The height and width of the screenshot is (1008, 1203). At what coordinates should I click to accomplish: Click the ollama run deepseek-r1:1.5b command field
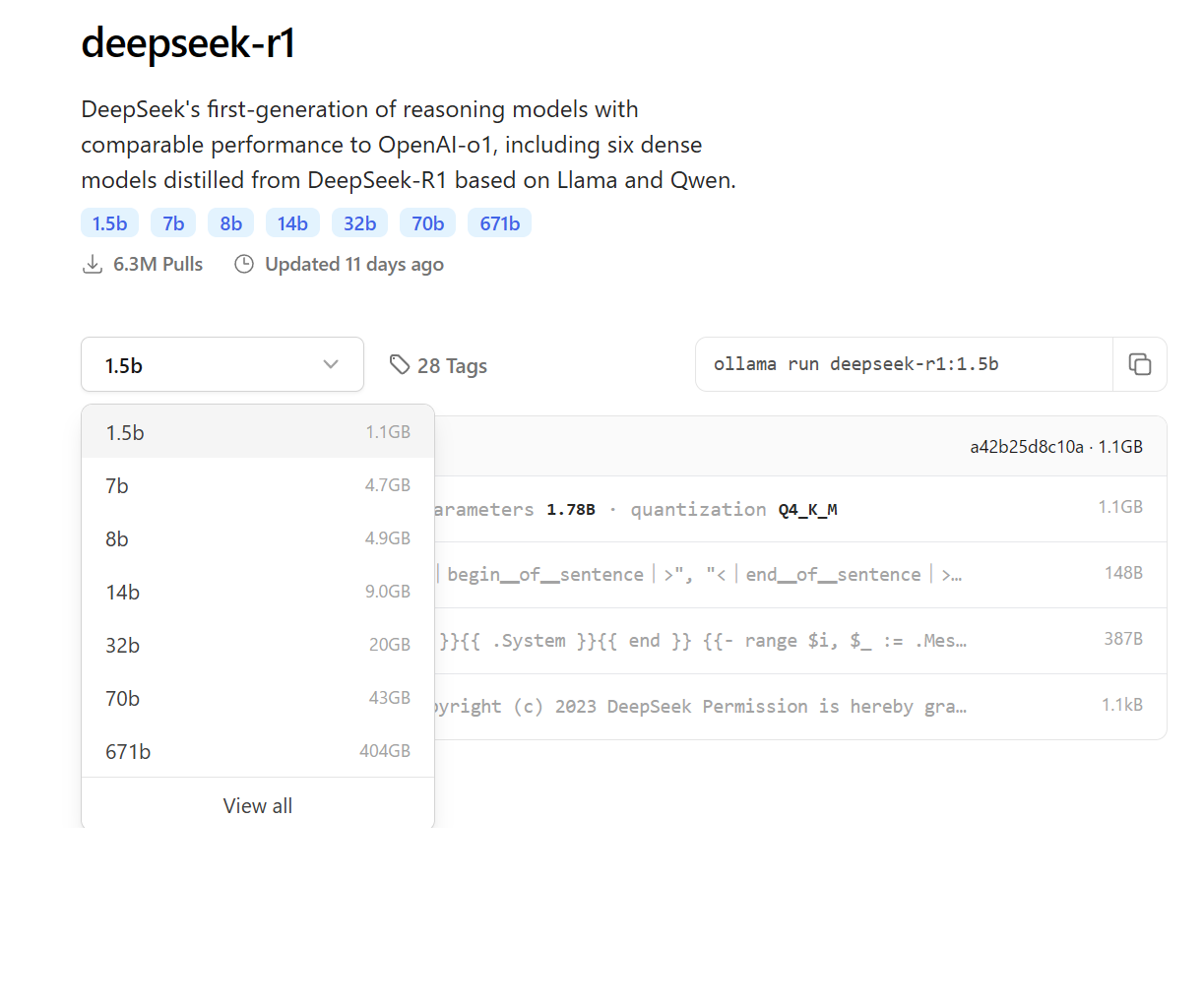(904, 364)
